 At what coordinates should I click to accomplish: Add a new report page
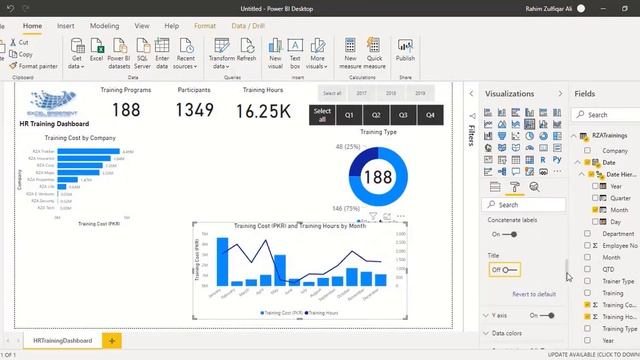[x=112, y=340]
